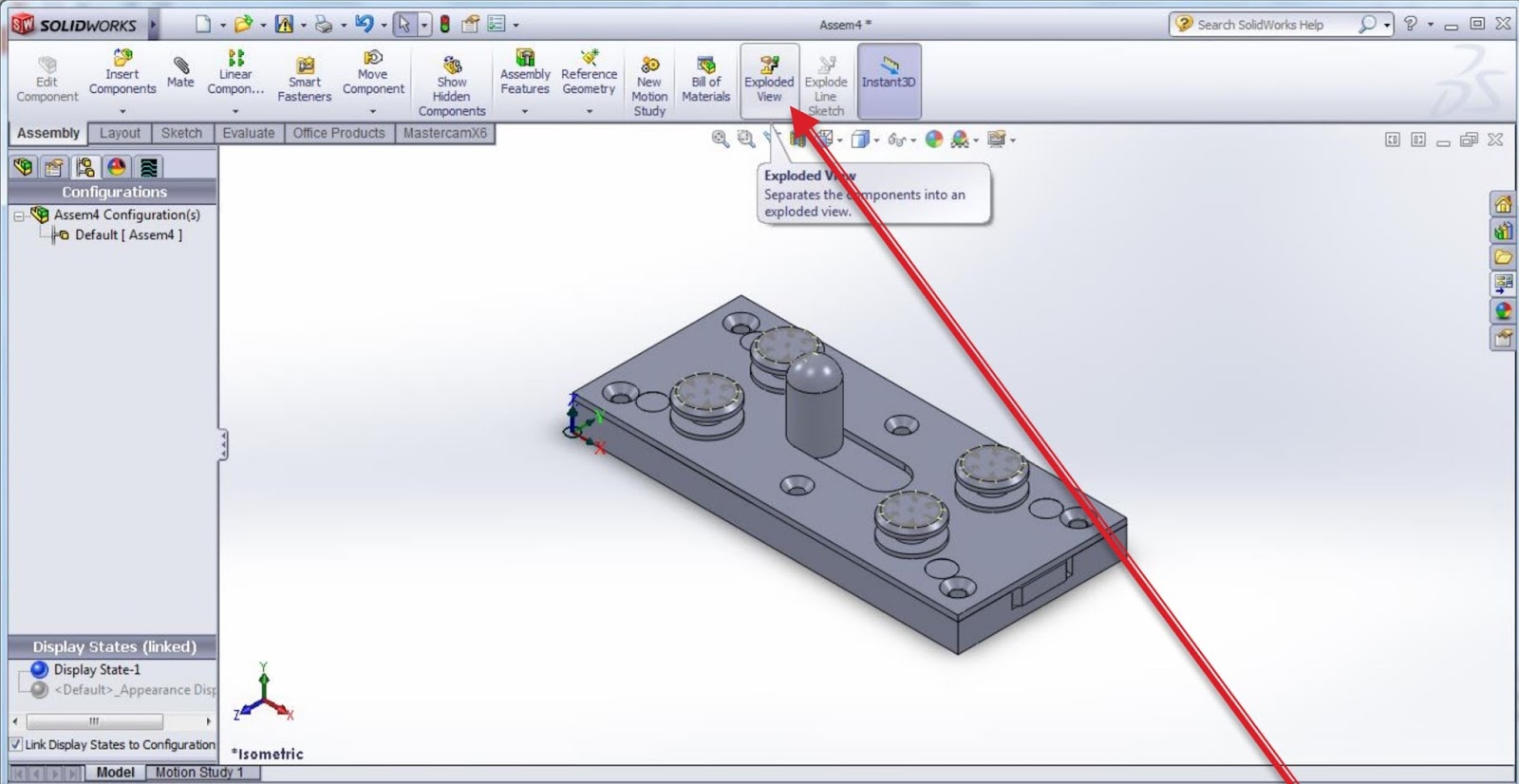Click the search magnifier icon
The height and width of the screenshot is (784, 1519).
pyautogui.click(x=1367, y=25)
